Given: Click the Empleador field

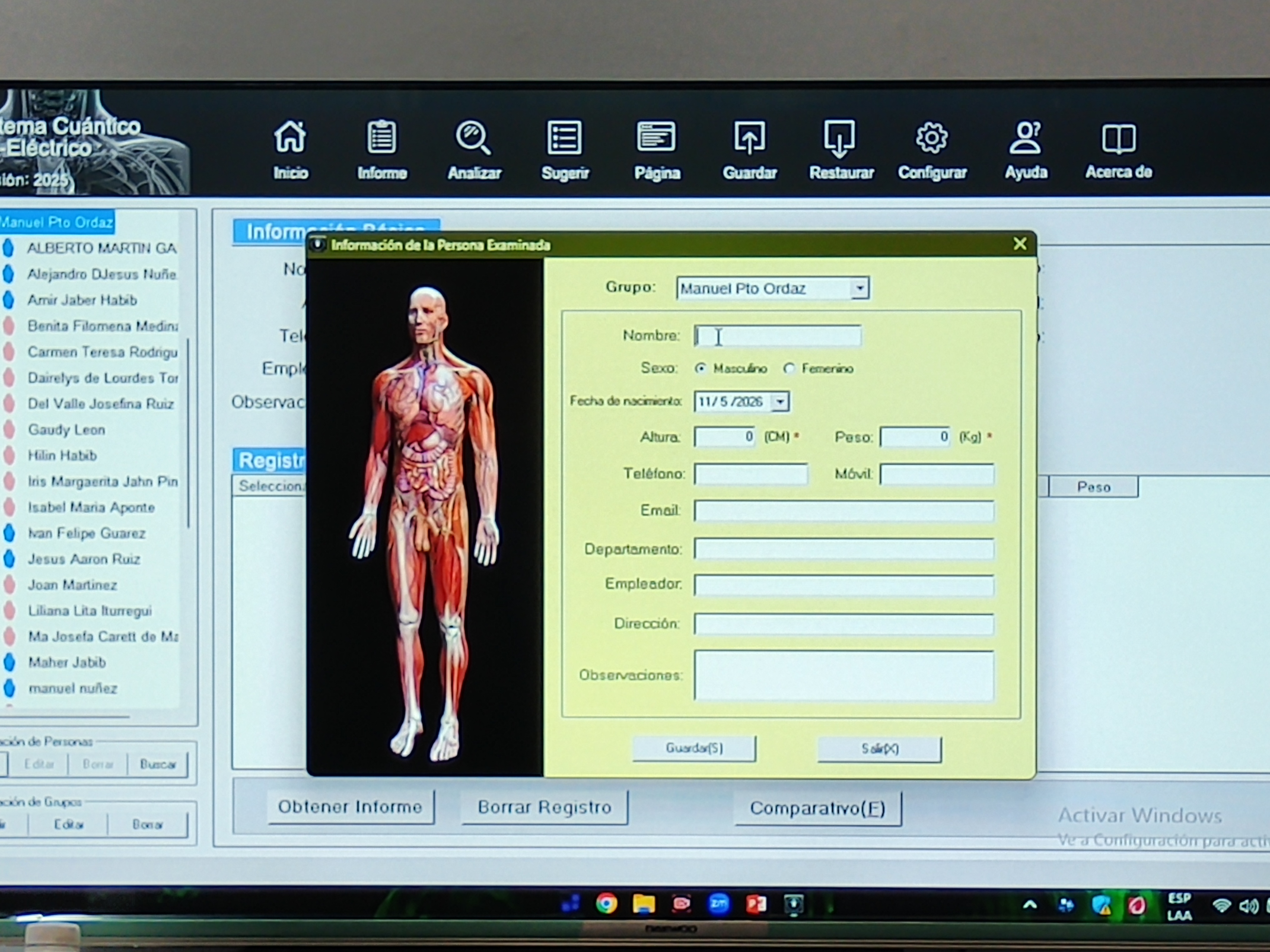Looking at the screenshot, I should (x=844, y=586).
